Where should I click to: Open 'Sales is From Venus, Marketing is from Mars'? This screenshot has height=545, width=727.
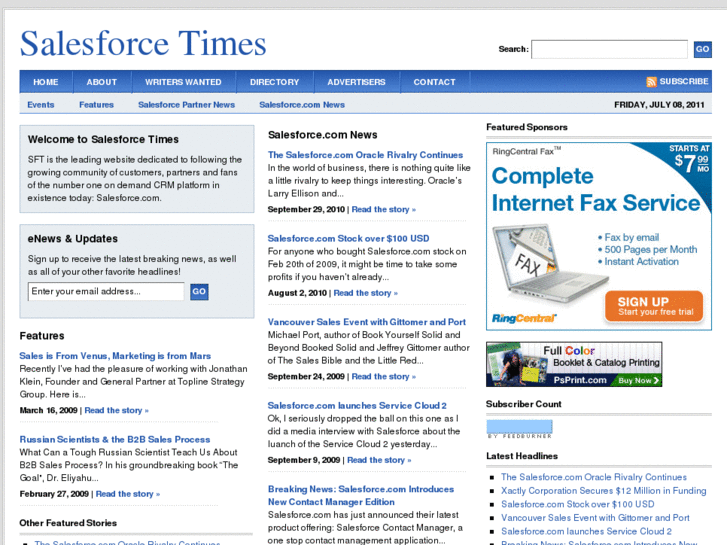[115, 356]
